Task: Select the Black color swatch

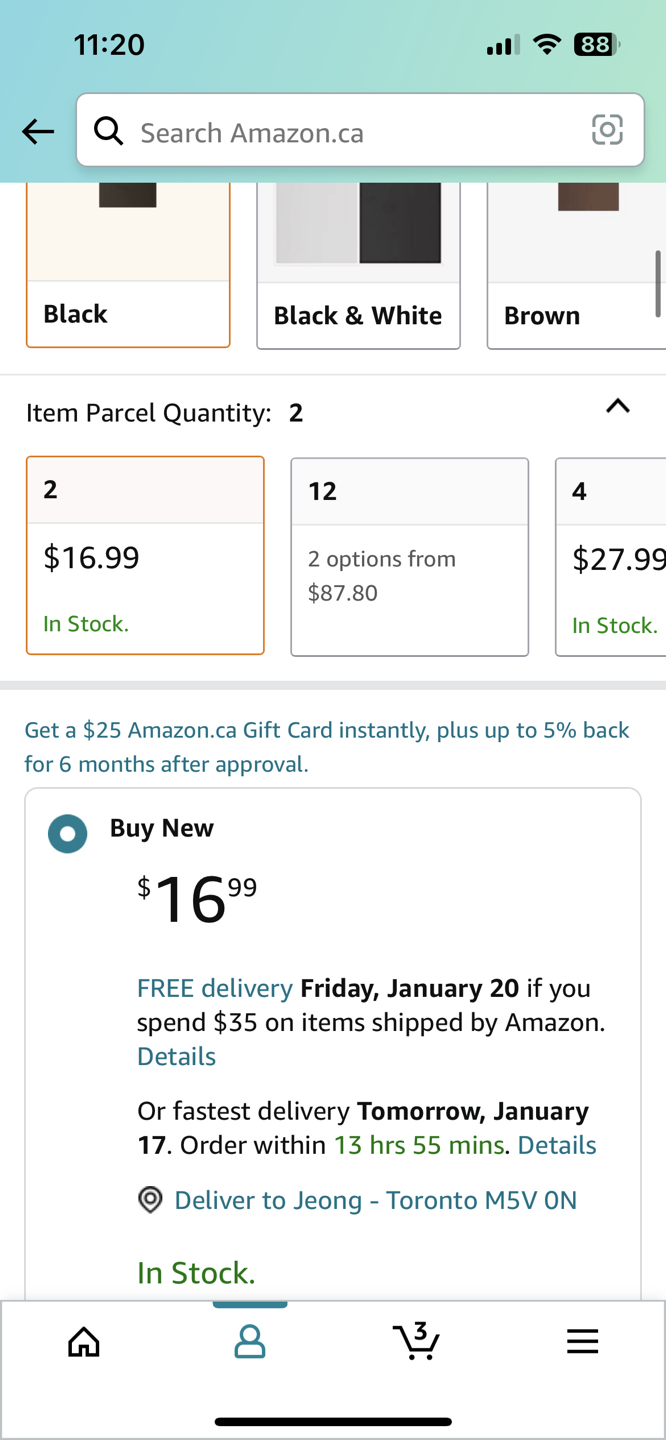Action: point(128,265)
